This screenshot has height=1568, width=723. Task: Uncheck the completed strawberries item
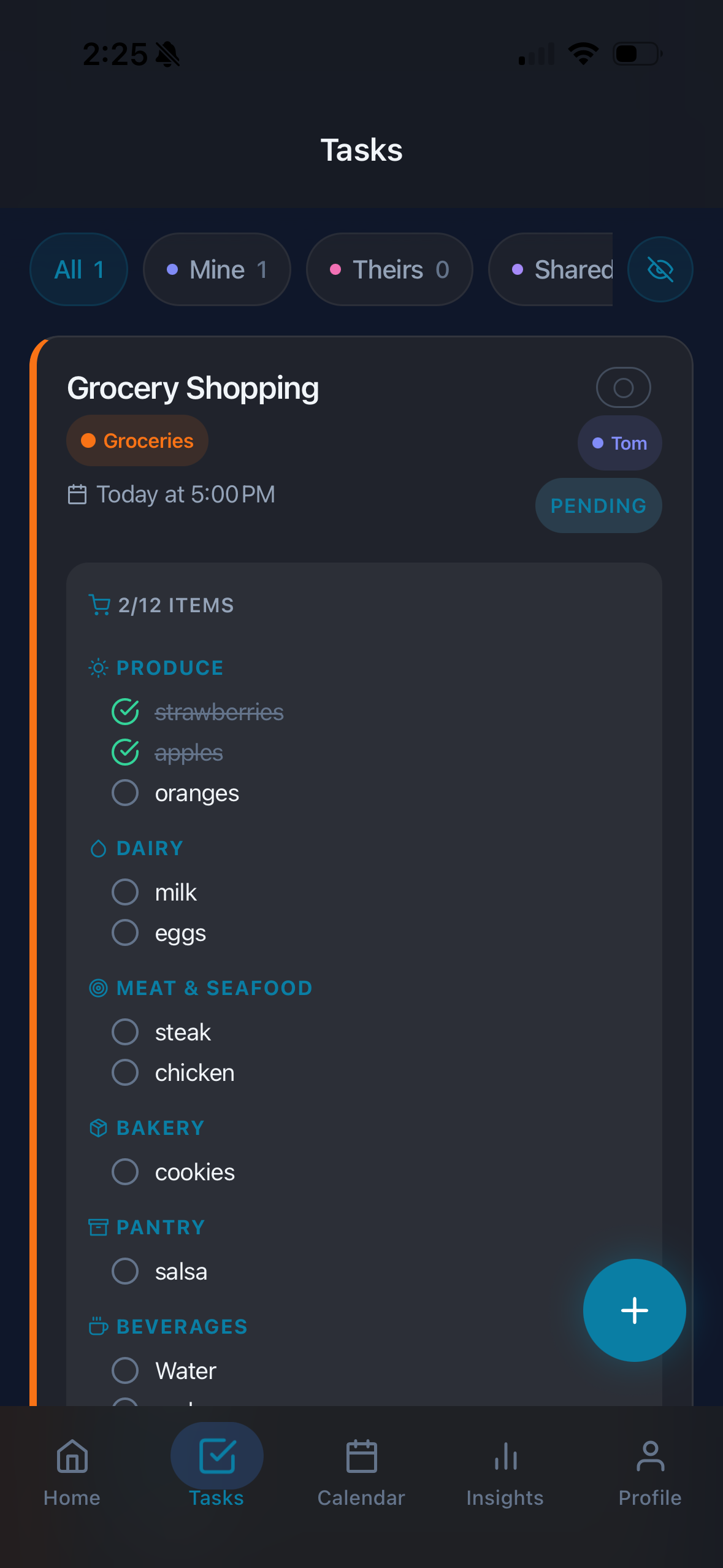tap(125, 712)
